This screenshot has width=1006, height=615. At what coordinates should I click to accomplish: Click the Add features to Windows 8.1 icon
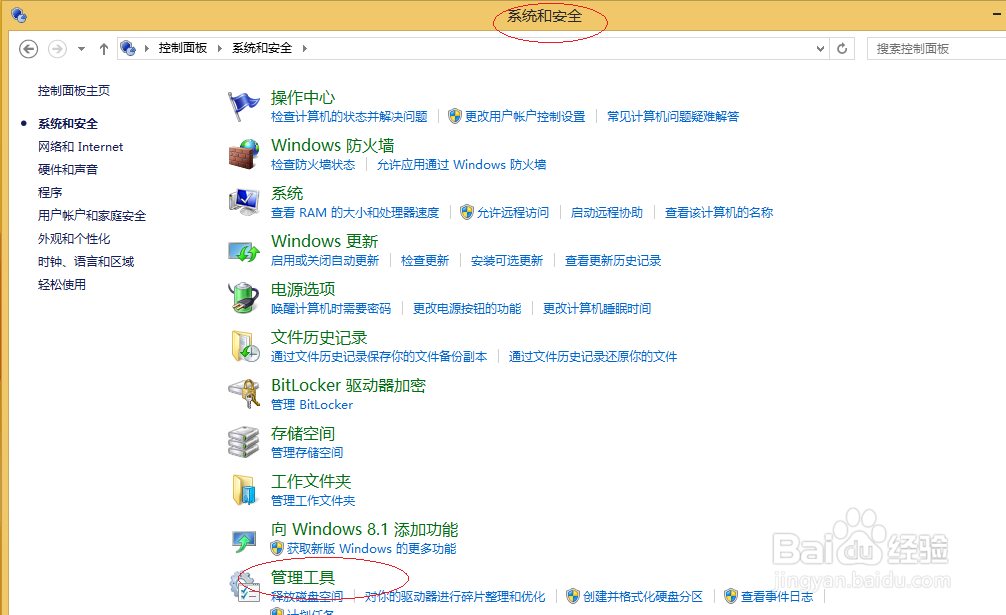(x=244, y=540)
